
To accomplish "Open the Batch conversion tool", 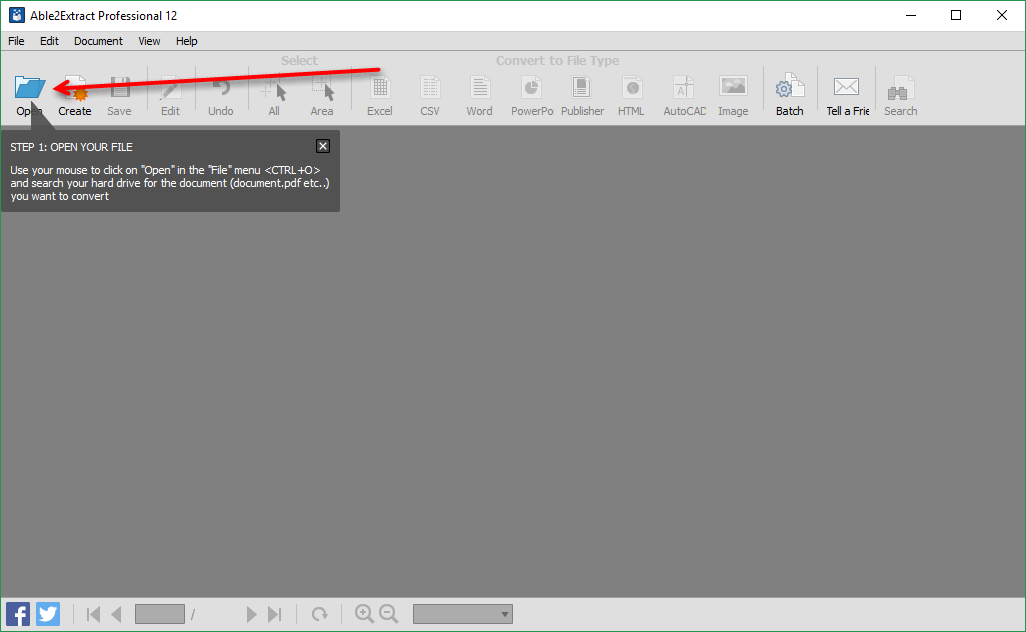I will 790,87.
